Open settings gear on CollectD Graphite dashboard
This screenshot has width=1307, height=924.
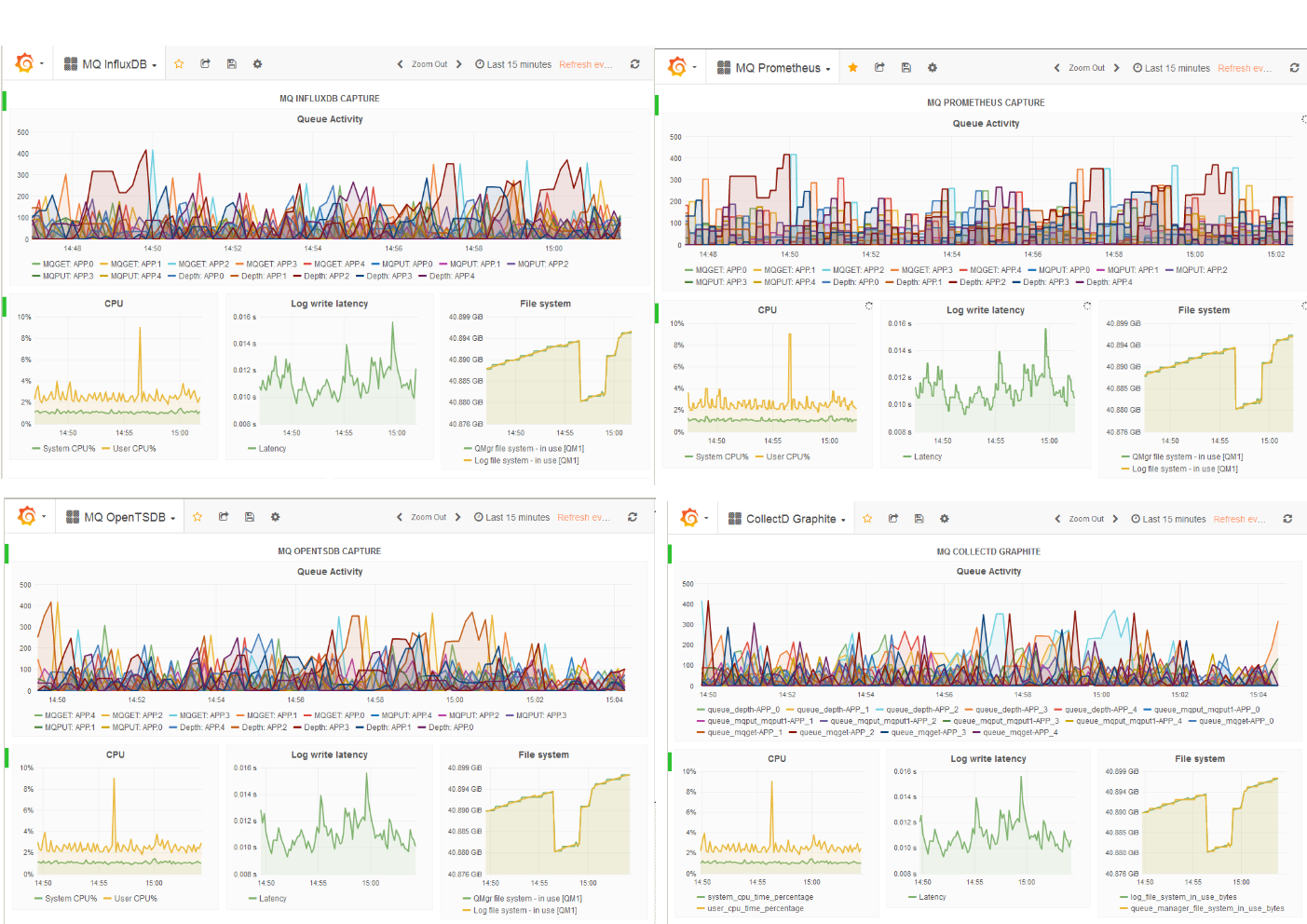(945, 519)
